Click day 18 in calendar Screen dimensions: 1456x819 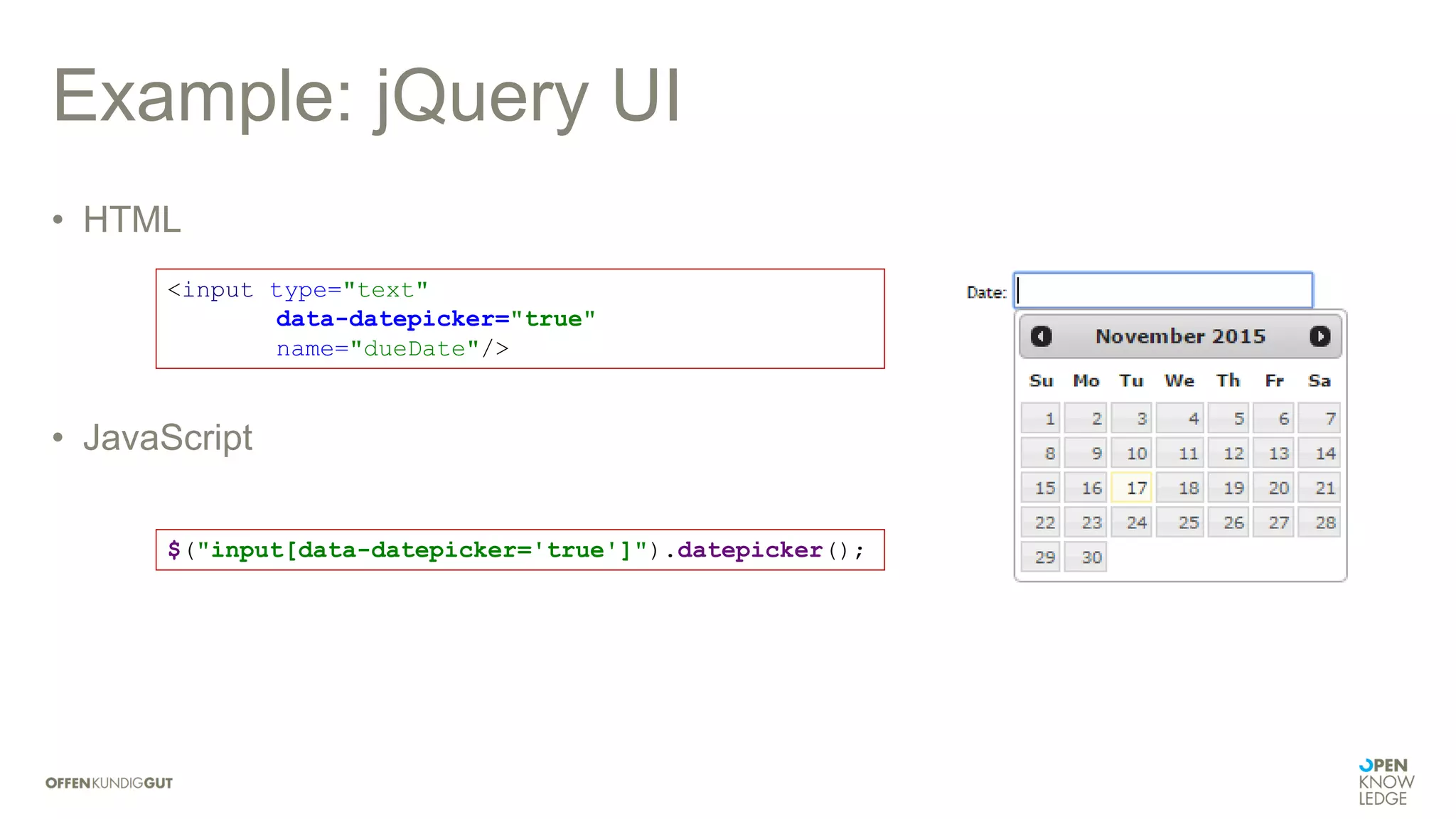1179,488
